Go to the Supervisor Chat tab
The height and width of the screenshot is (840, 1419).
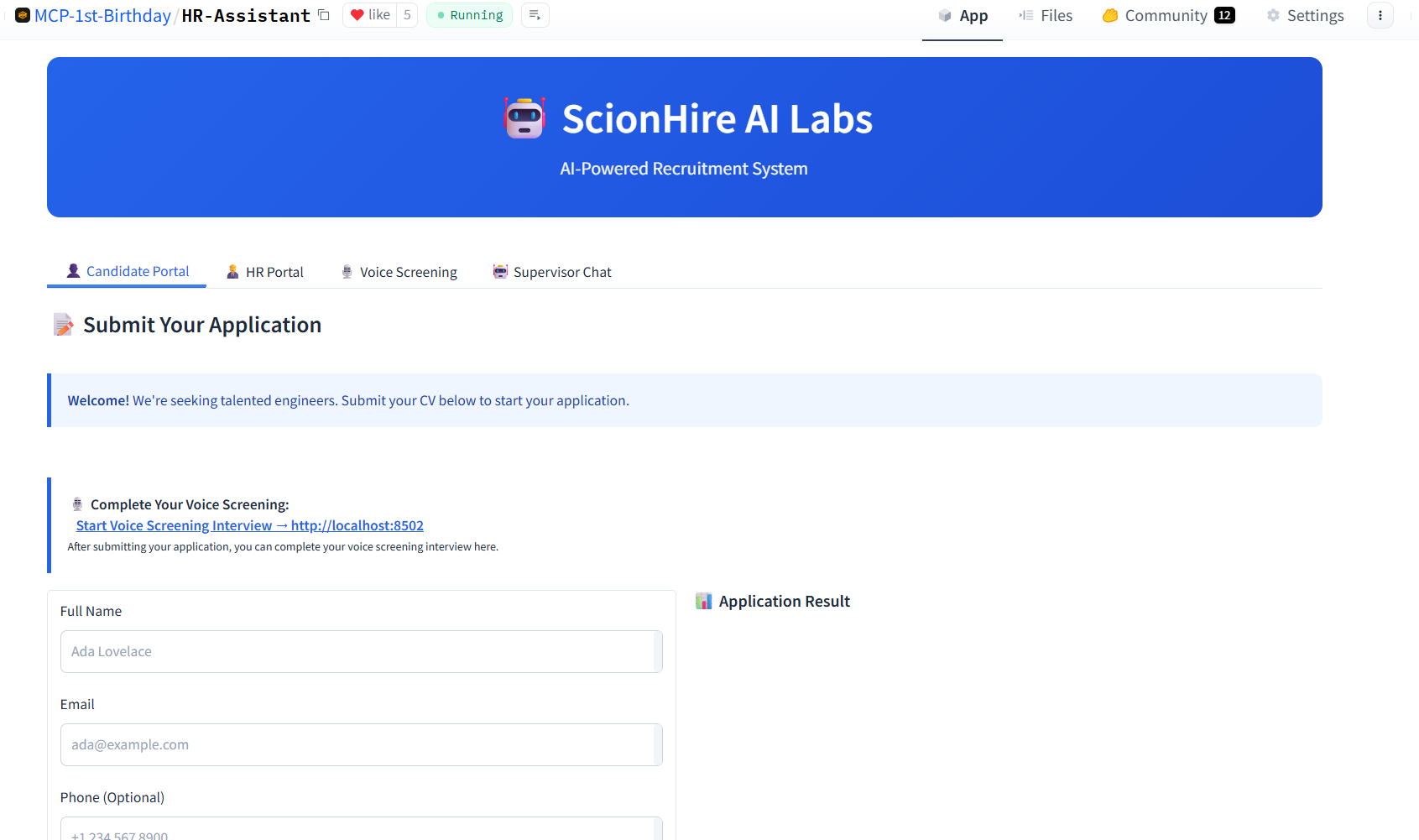click(552, 273)
